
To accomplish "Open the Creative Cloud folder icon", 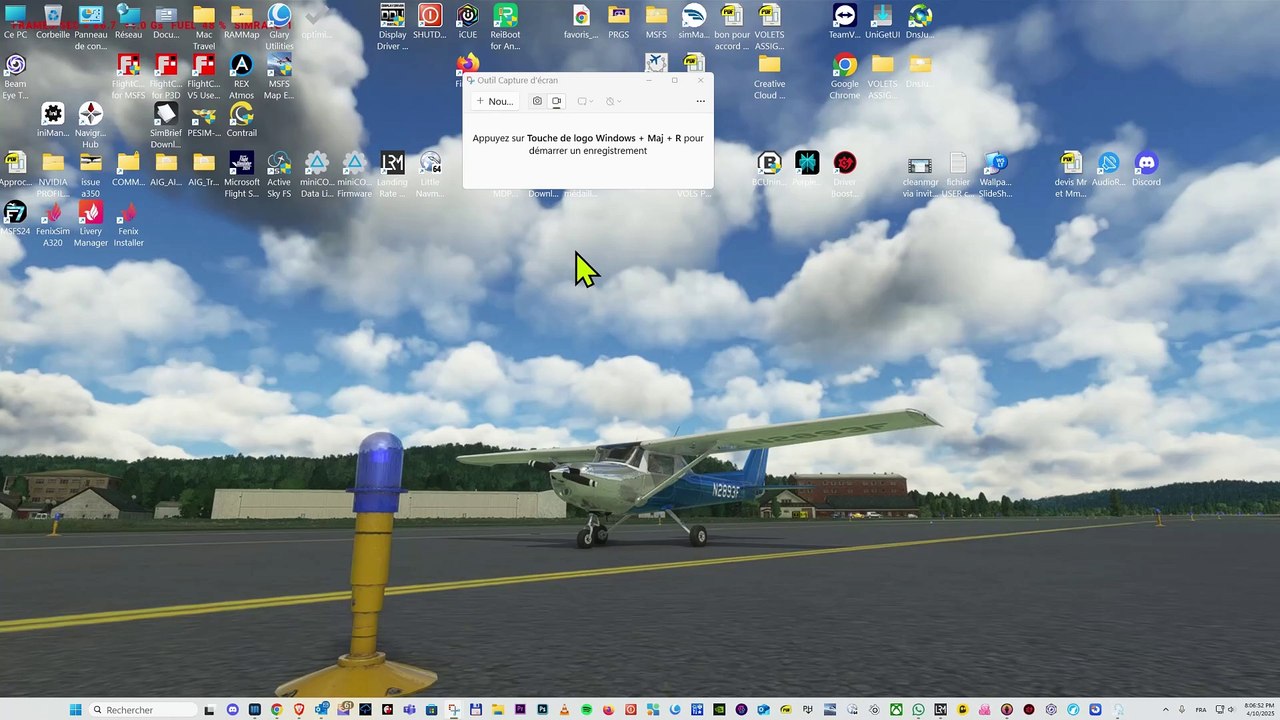I will (769, 77).
